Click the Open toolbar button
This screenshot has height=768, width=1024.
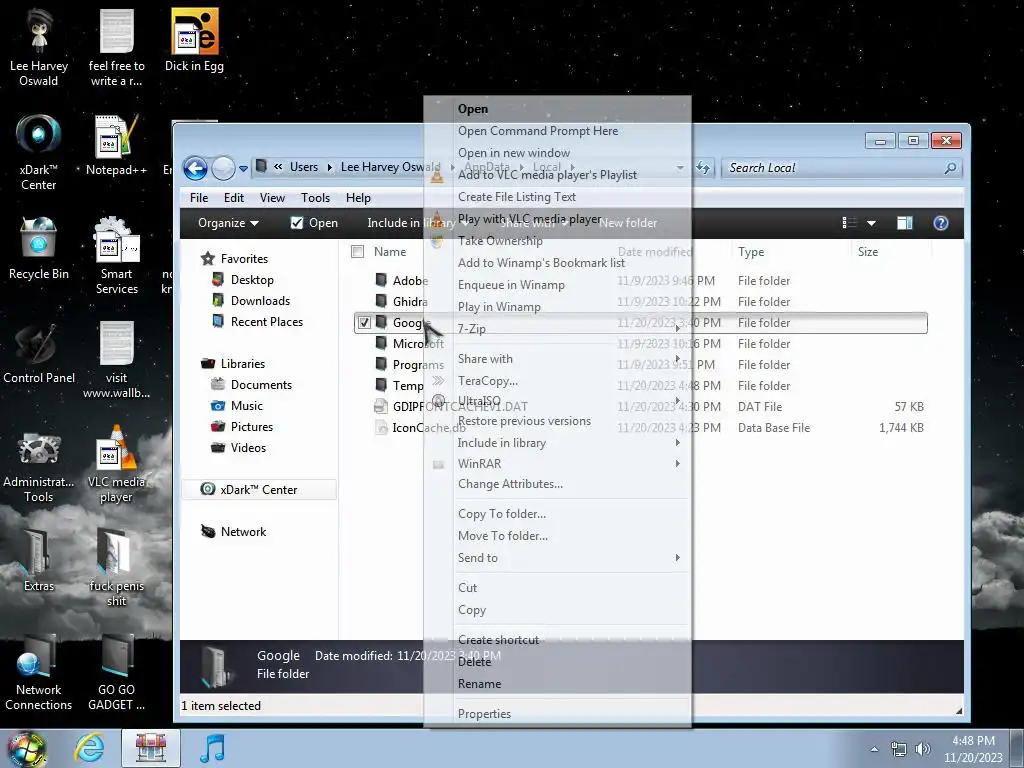tap(314, 223)
